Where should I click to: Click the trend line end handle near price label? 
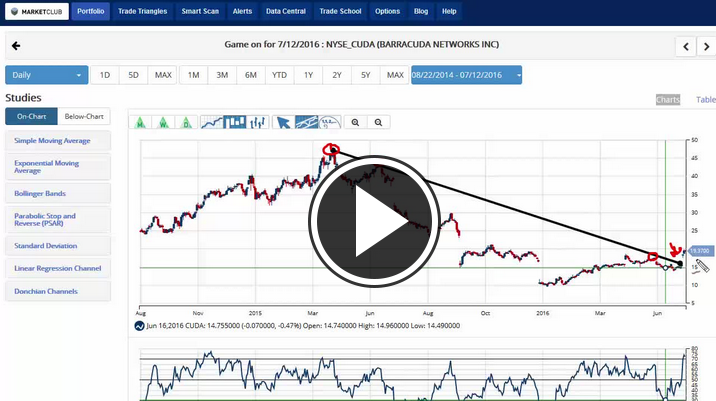(x=680, y=264)
